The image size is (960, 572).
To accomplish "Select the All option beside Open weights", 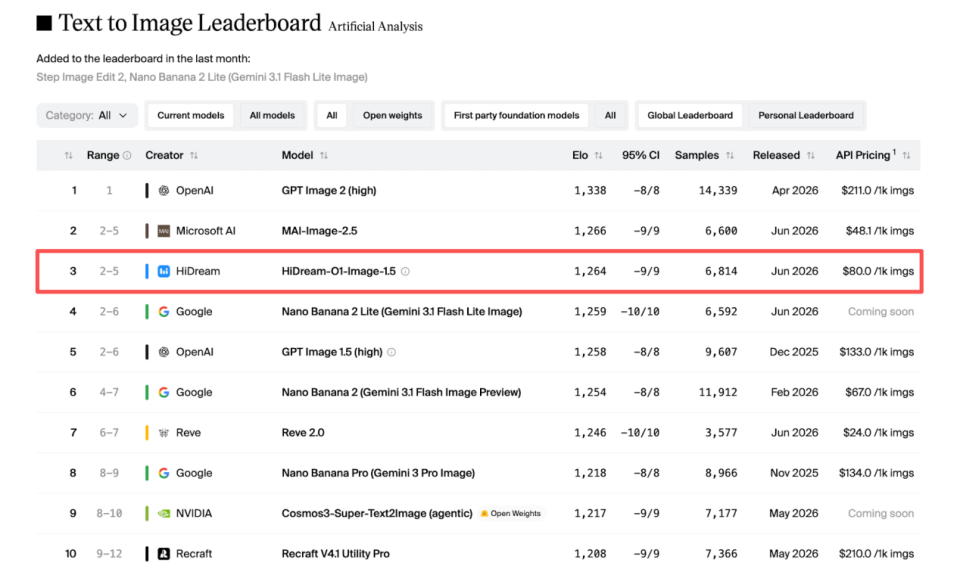I will tap(332, 115).
